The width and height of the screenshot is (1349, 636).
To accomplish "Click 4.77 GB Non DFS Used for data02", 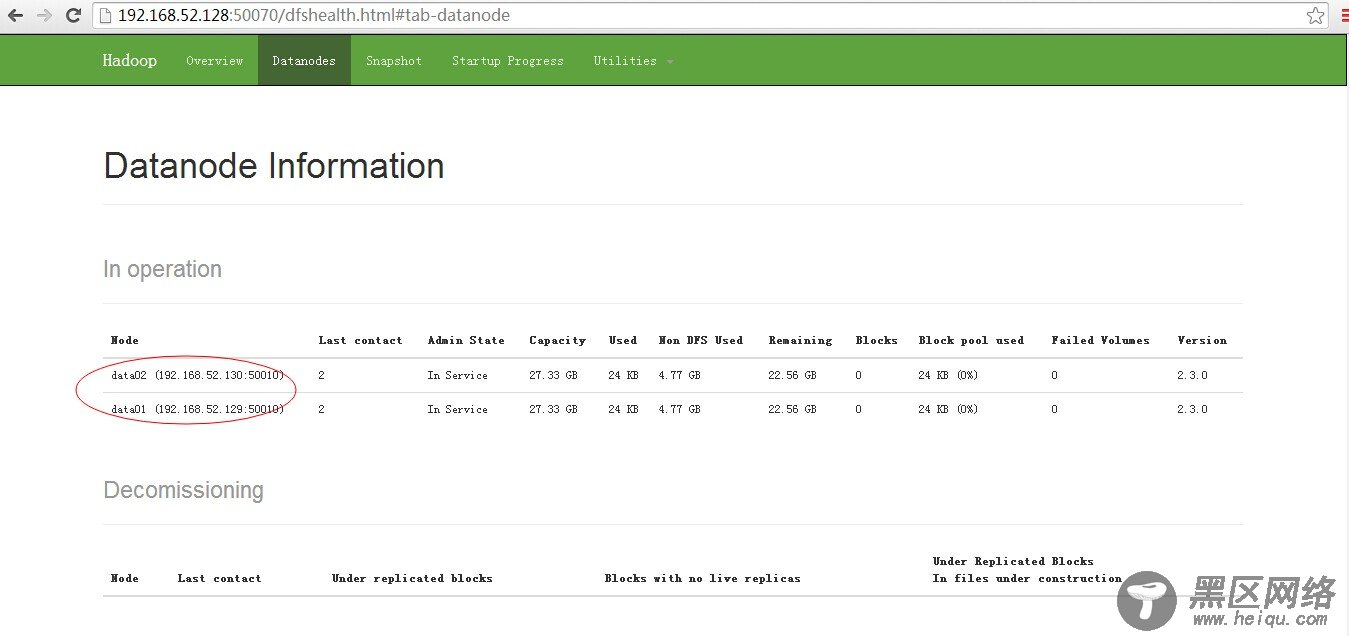I will click(x=679, y=375).
